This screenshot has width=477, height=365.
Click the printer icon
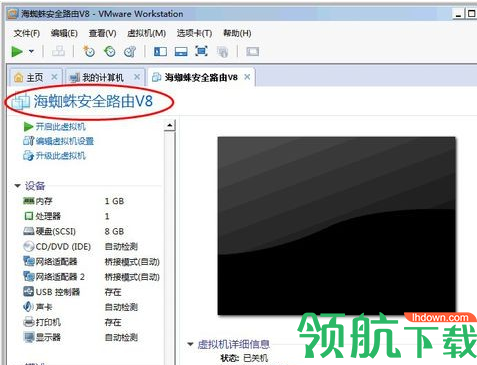pos(29,322)
